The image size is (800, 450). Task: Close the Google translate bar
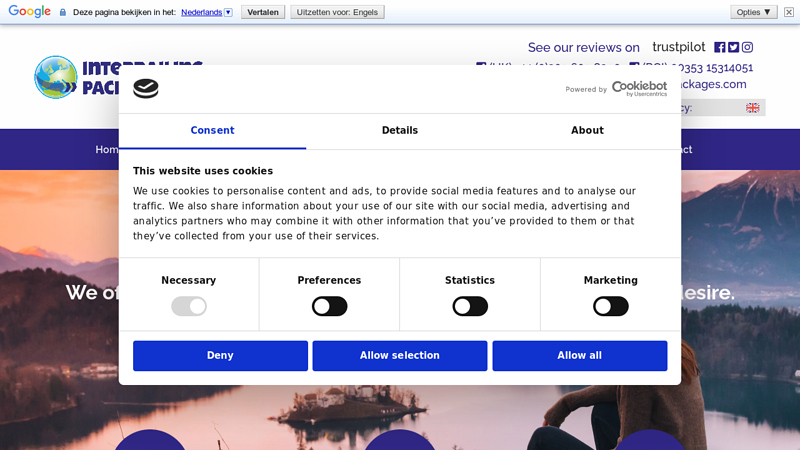point(789,12)
